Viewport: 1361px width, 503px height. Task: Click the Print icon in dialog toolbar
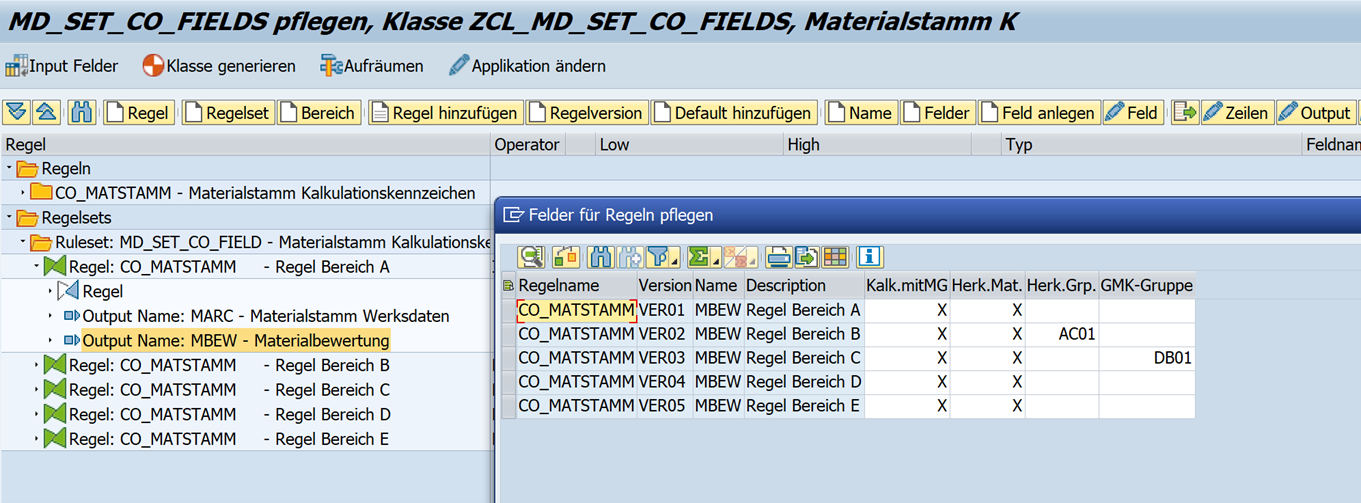tap(779, 257)
